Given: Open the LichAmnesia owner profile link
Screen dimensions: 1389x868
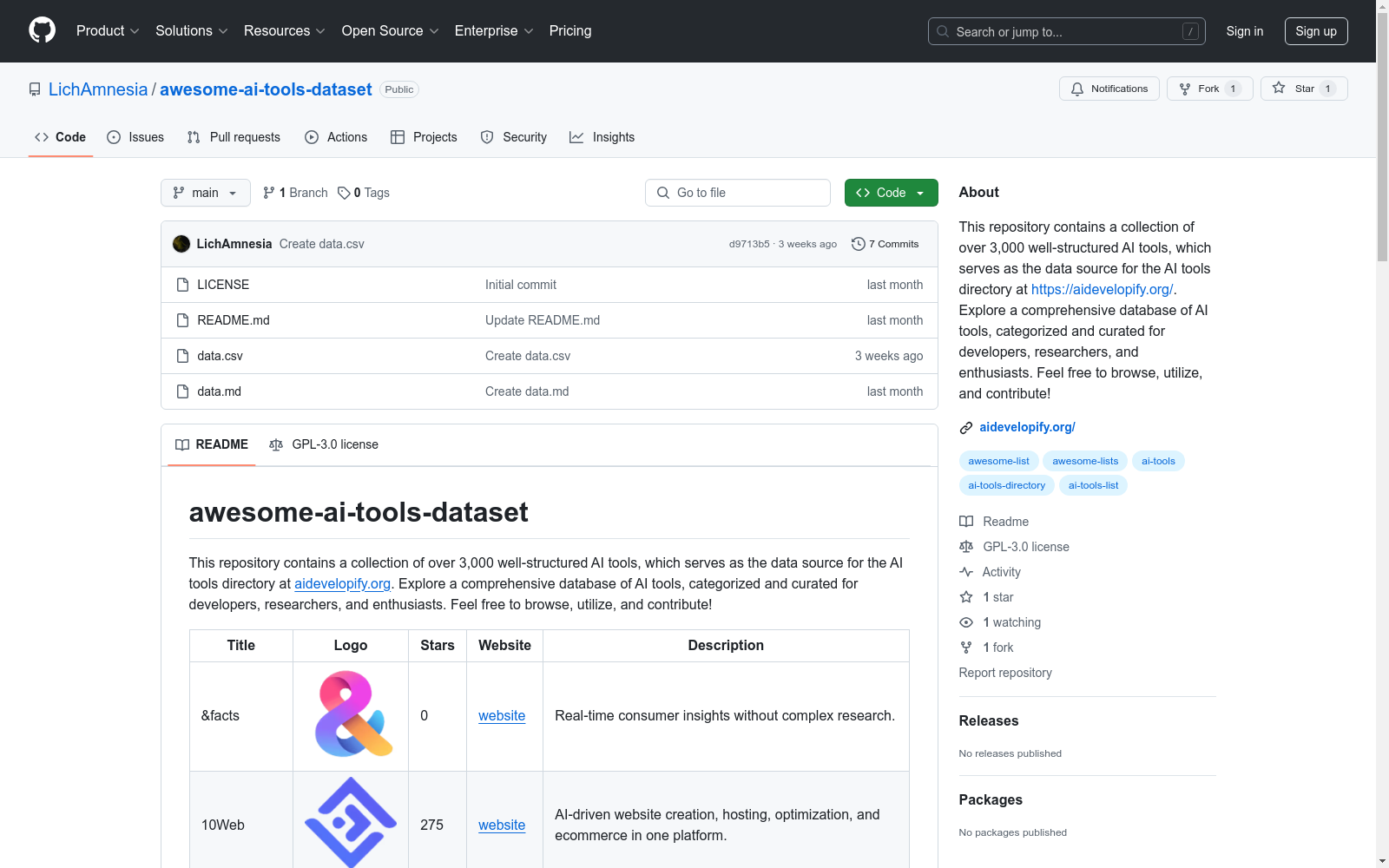Looking at the screenshot, I should tap(98, 89).
